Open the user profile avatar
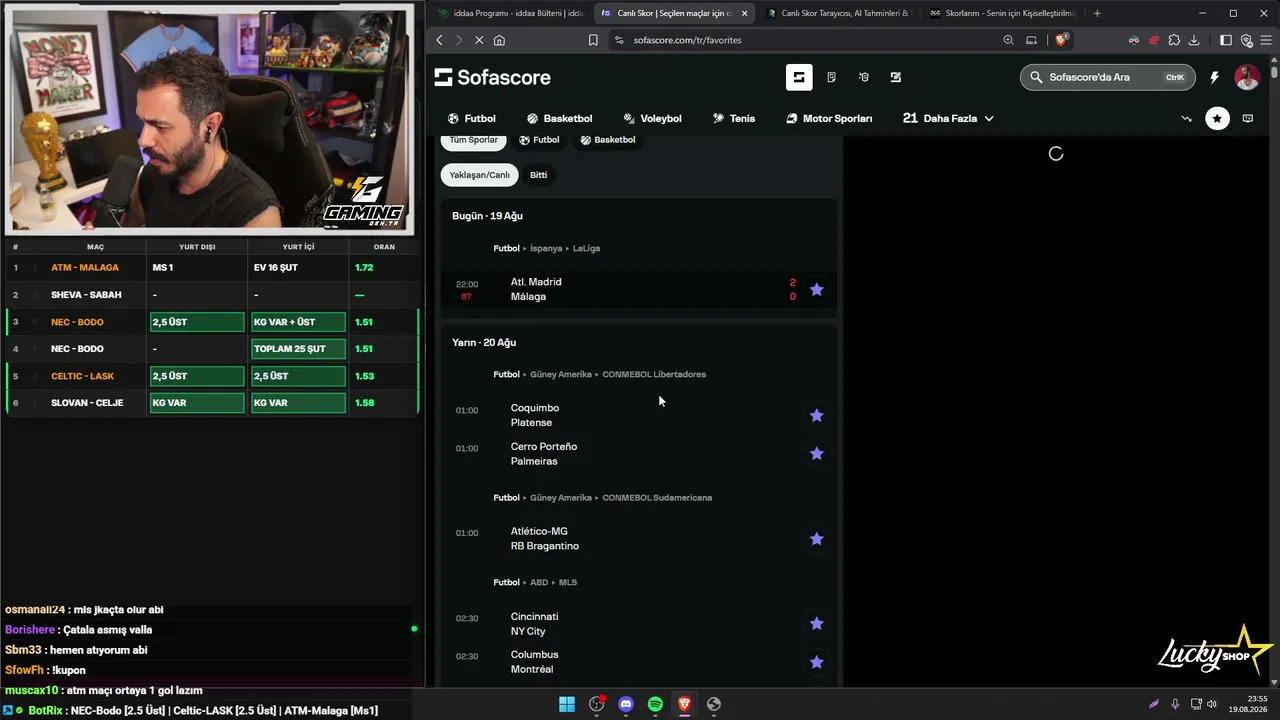This screenshot has height=720, width=1280. click(1247, 77)
